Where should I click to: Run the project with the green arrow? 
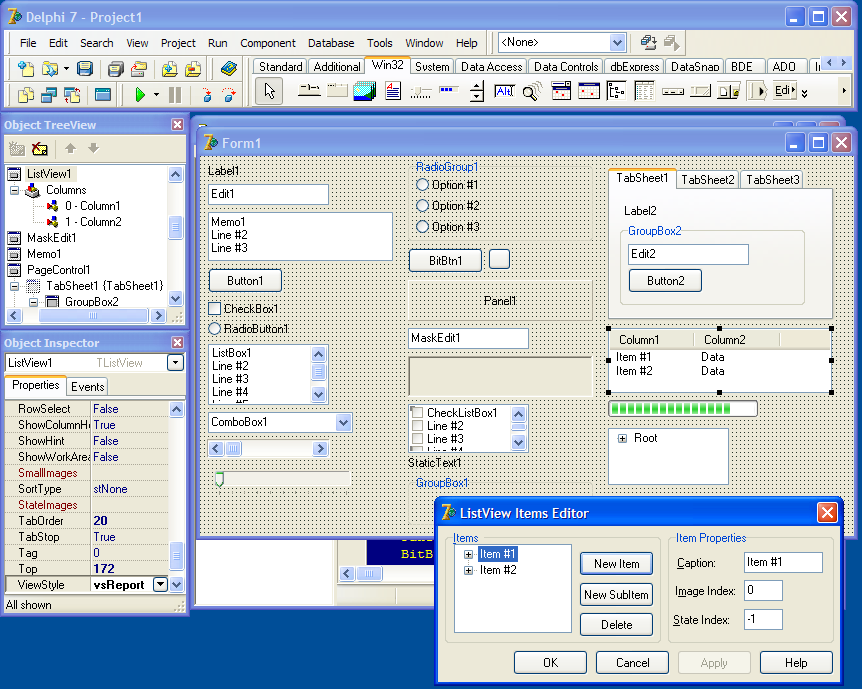tap(140, 95)
